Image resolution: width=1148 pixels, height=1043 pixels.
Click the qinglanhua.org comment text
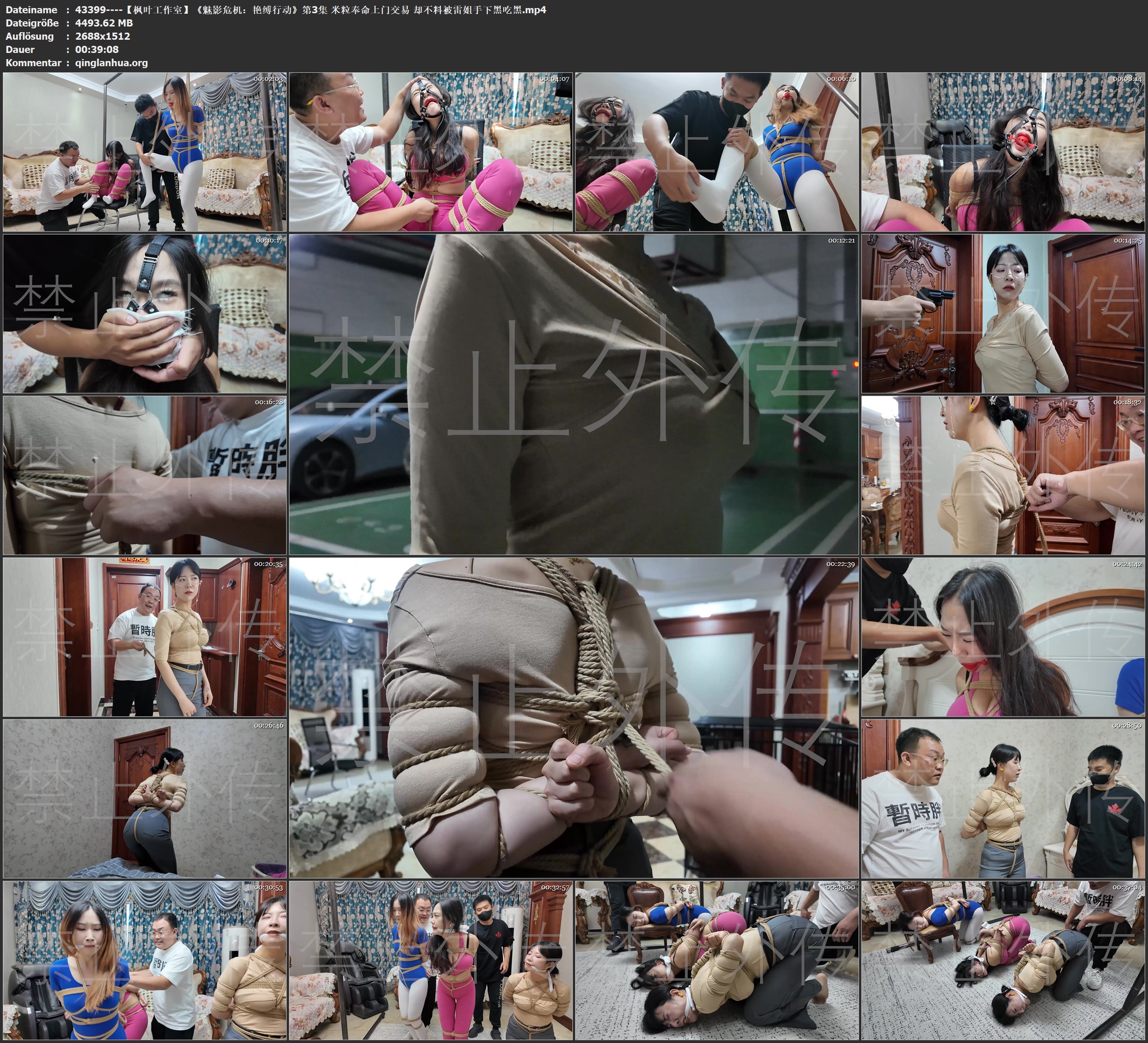point(111,62)
